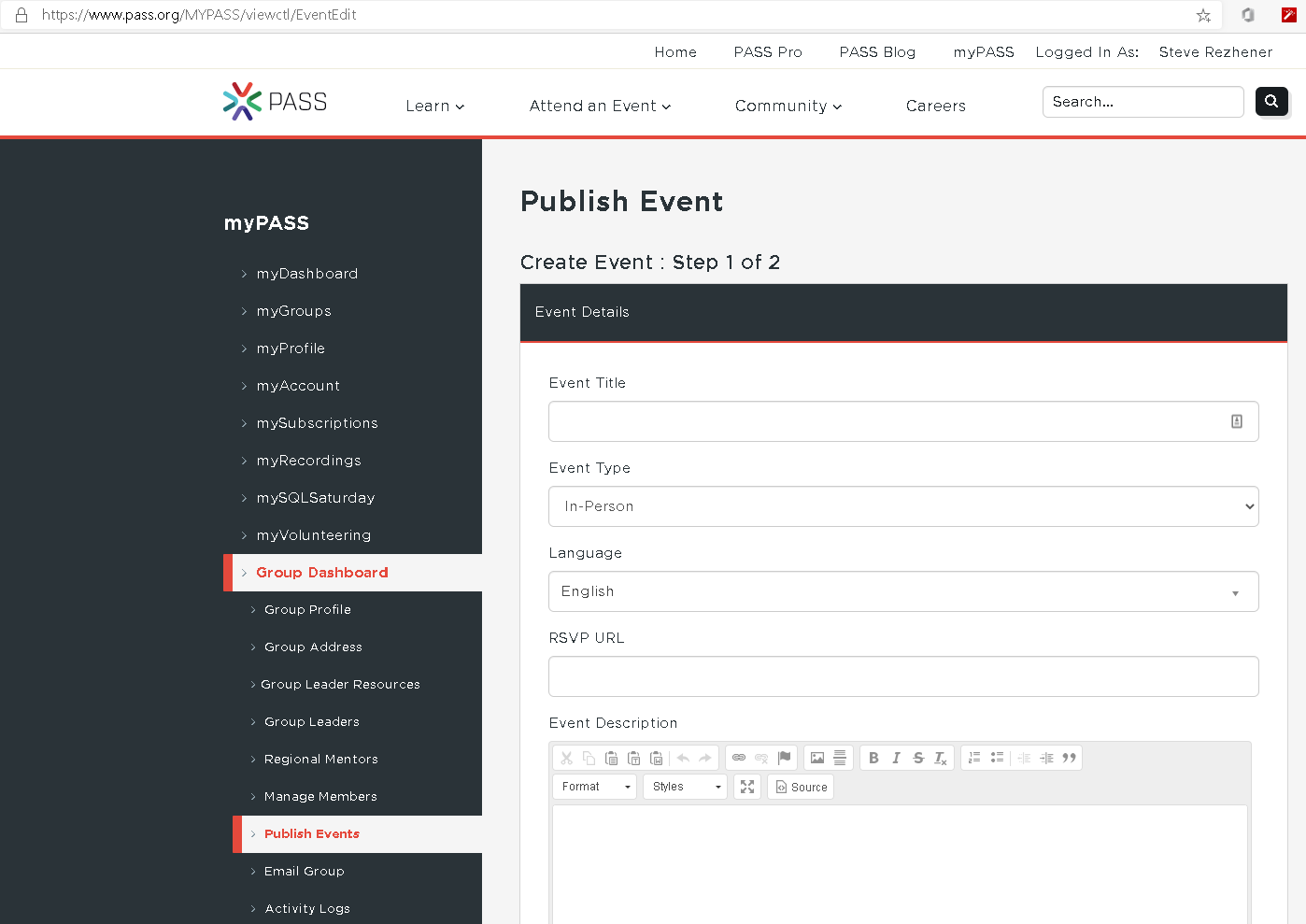
Task: Open the Styles dropdown in the editor
Action: (x=684, y=787)
